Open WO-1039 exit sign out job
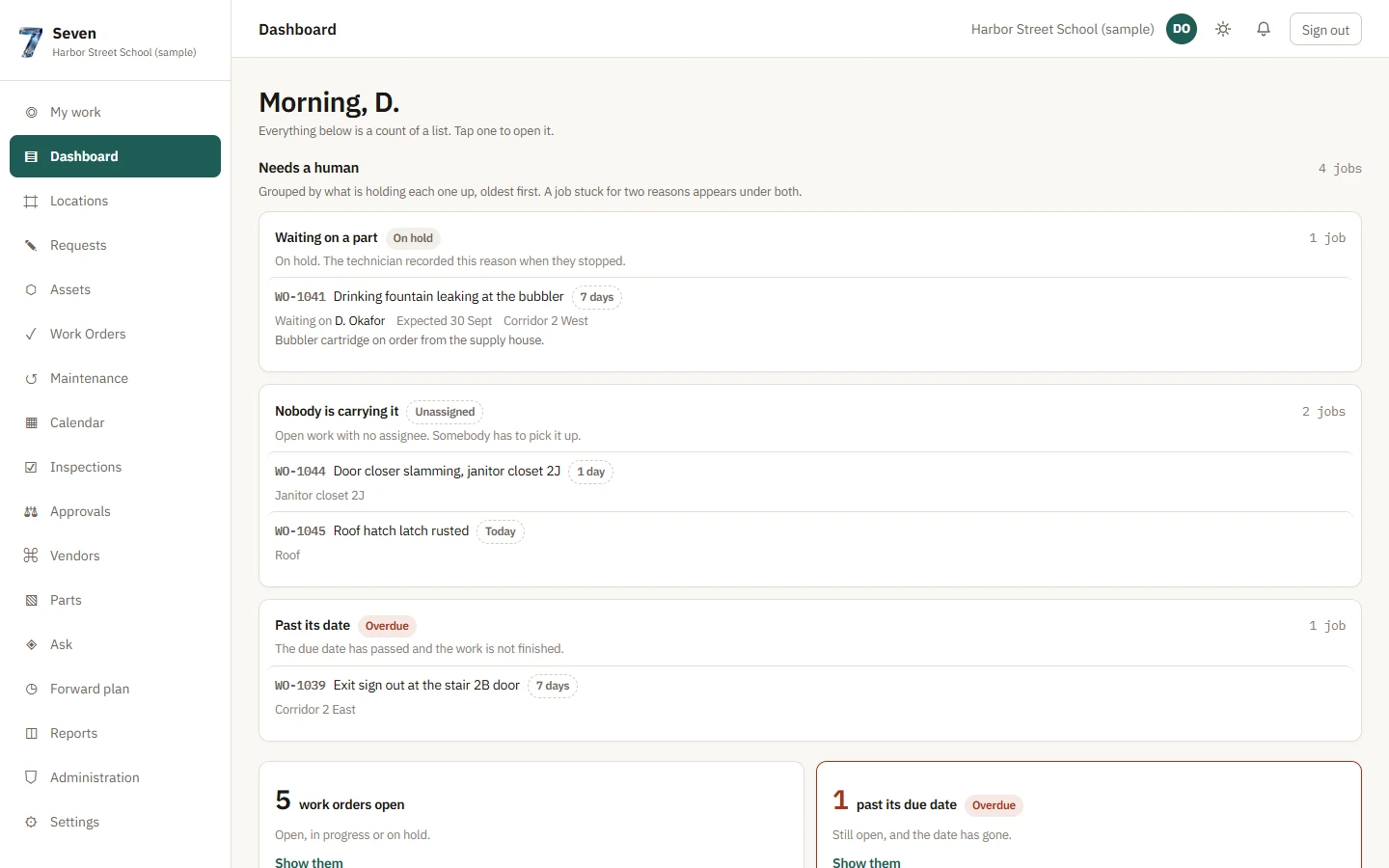Image resolution: width=1389 pixels, height=868 pixels. (810, 696)
